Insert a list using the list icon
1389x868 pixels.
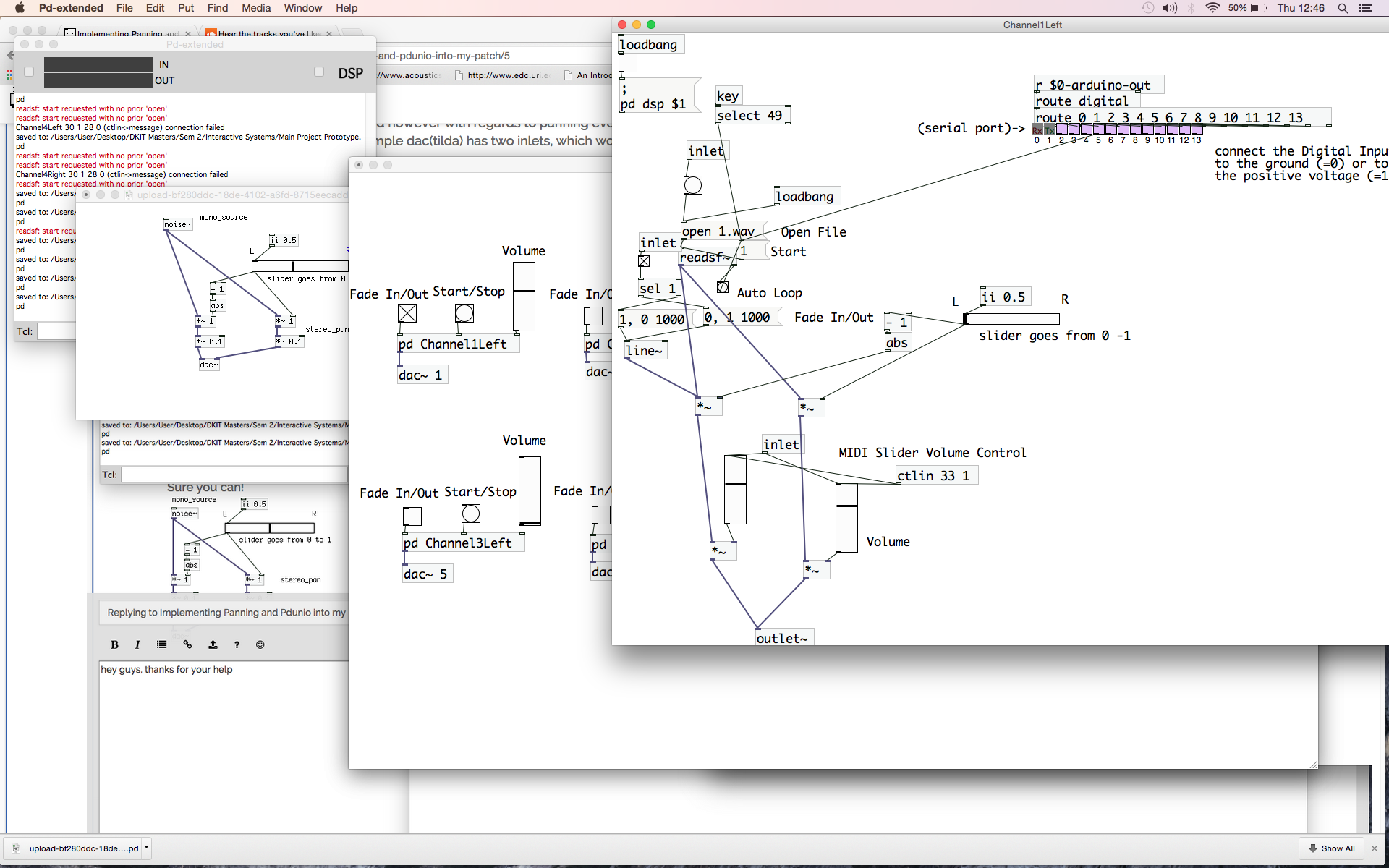(x=162, y=644)
